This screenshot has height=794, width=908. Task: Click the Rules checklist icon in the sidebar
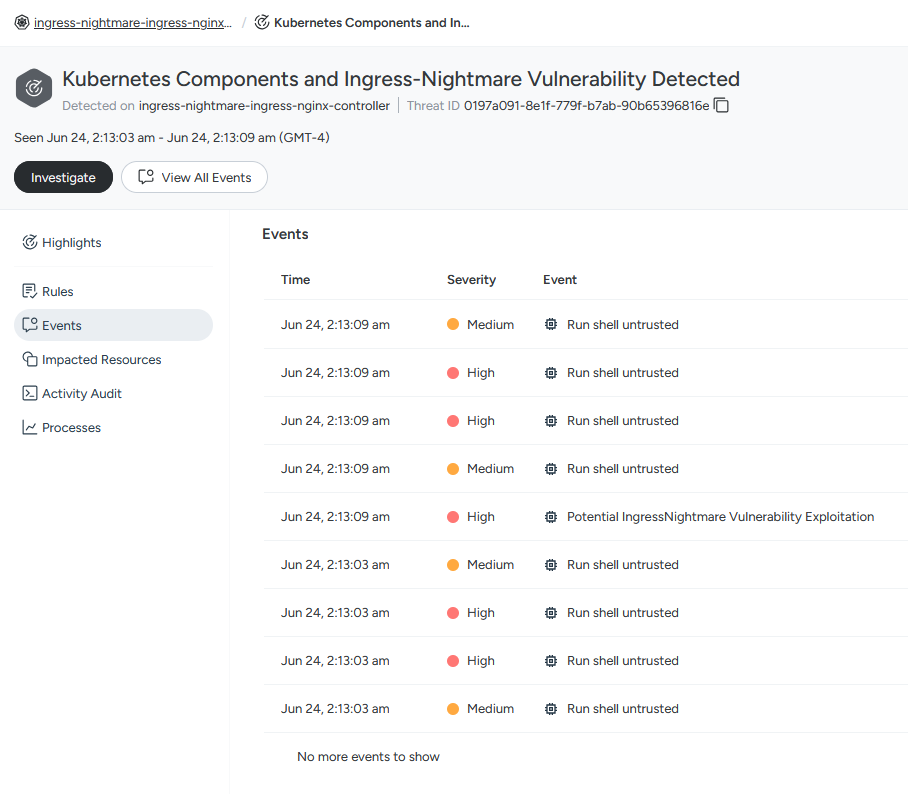(30, 291)
